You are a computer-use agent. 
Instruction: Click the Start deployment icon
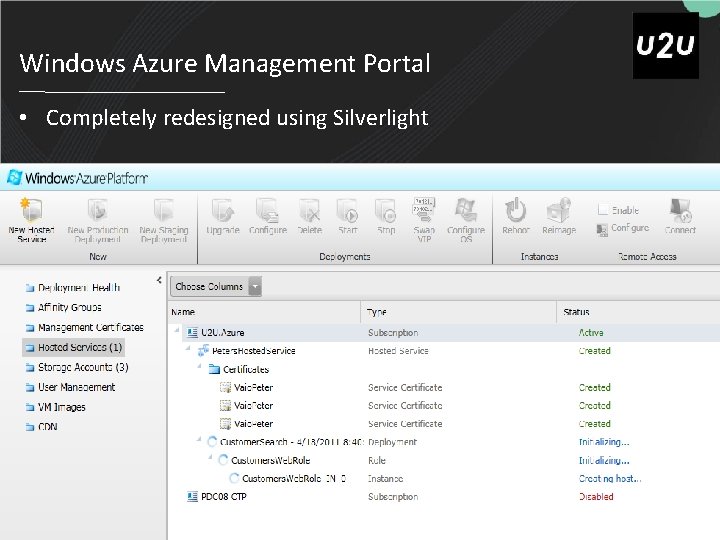coord(348,210)
